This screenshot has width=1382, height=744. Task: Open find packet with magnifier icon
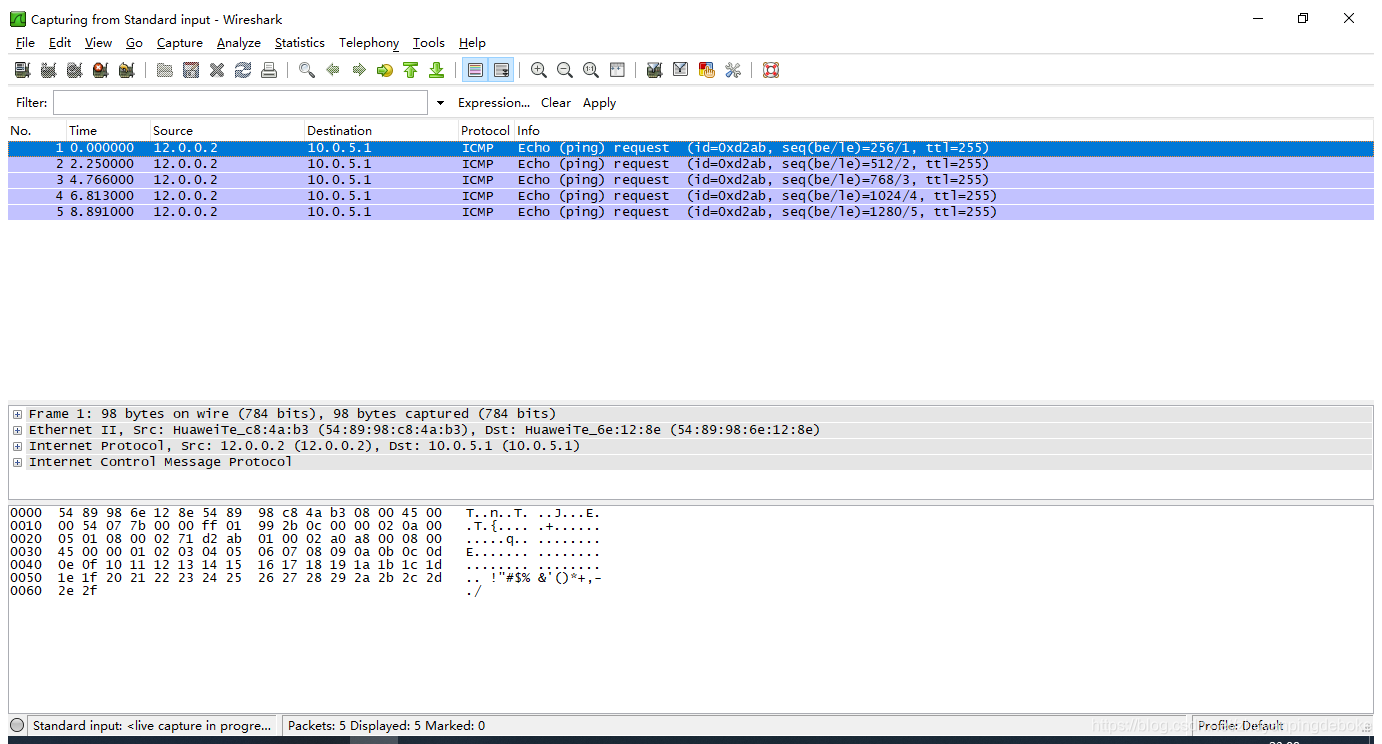[307, 70]
